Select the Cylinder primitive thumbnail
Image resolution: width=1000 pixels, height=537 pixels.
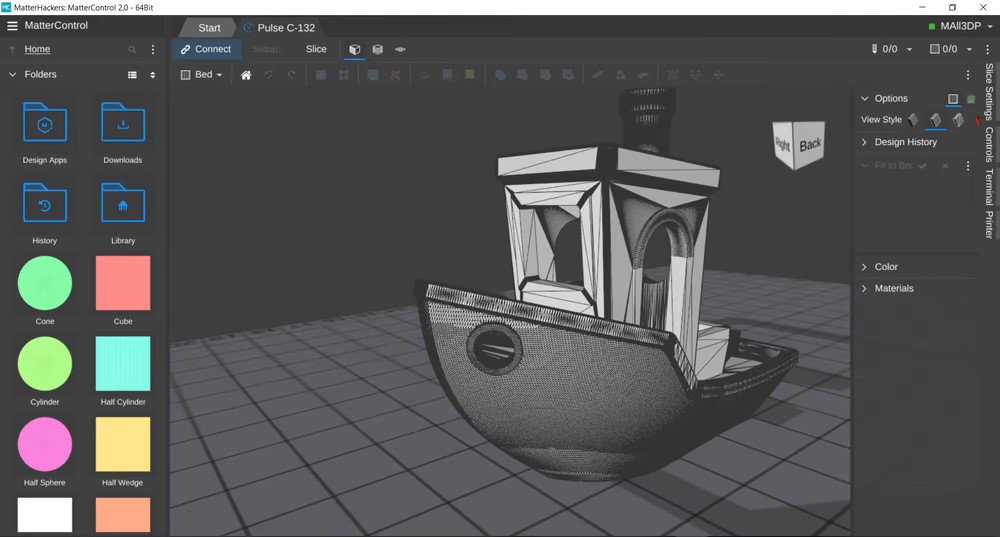(45, 364)
